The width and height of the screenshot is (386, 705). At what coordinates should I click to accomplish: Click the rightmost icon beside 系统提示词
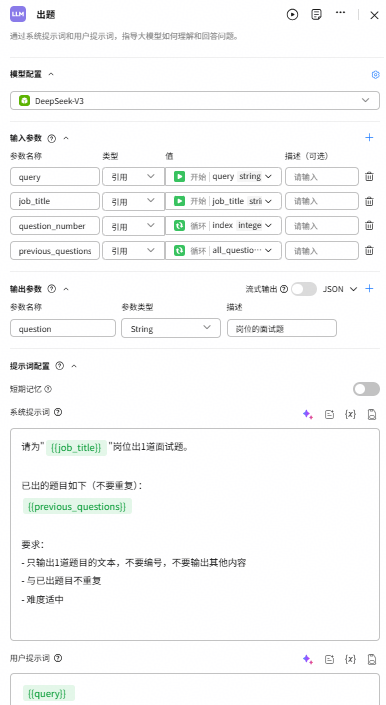372,415
